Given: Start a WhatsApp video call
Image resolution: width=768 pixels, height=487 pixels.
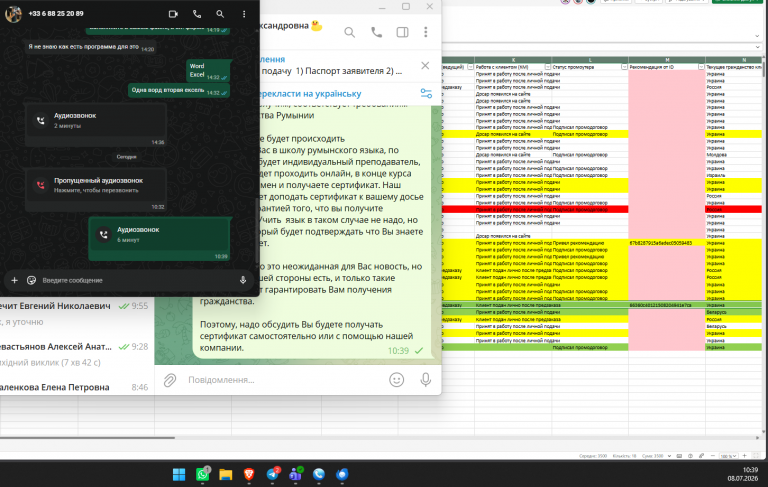Looking at the screenshot, I should tap(173, 14).
